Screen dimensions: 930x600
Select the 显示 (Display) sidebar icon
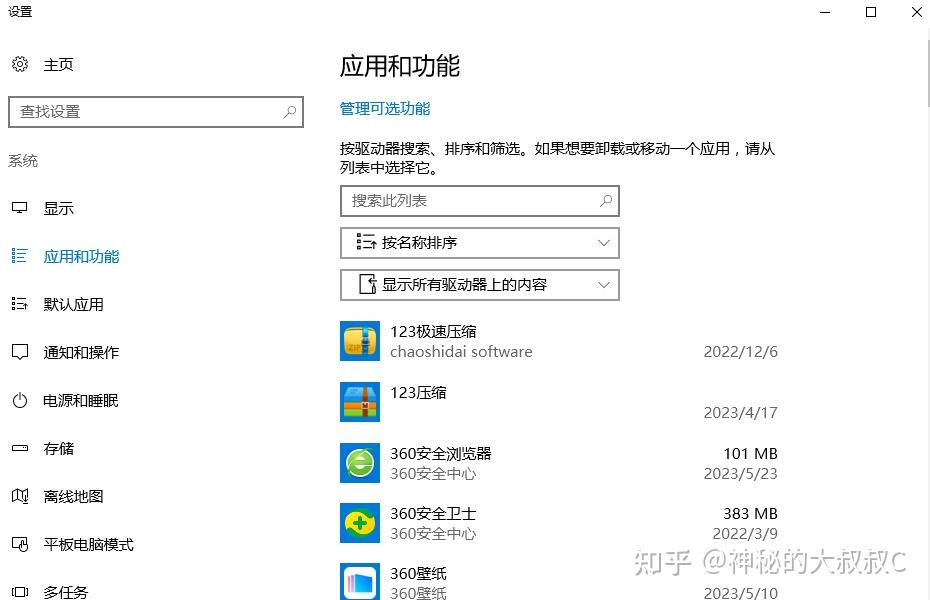21,207
